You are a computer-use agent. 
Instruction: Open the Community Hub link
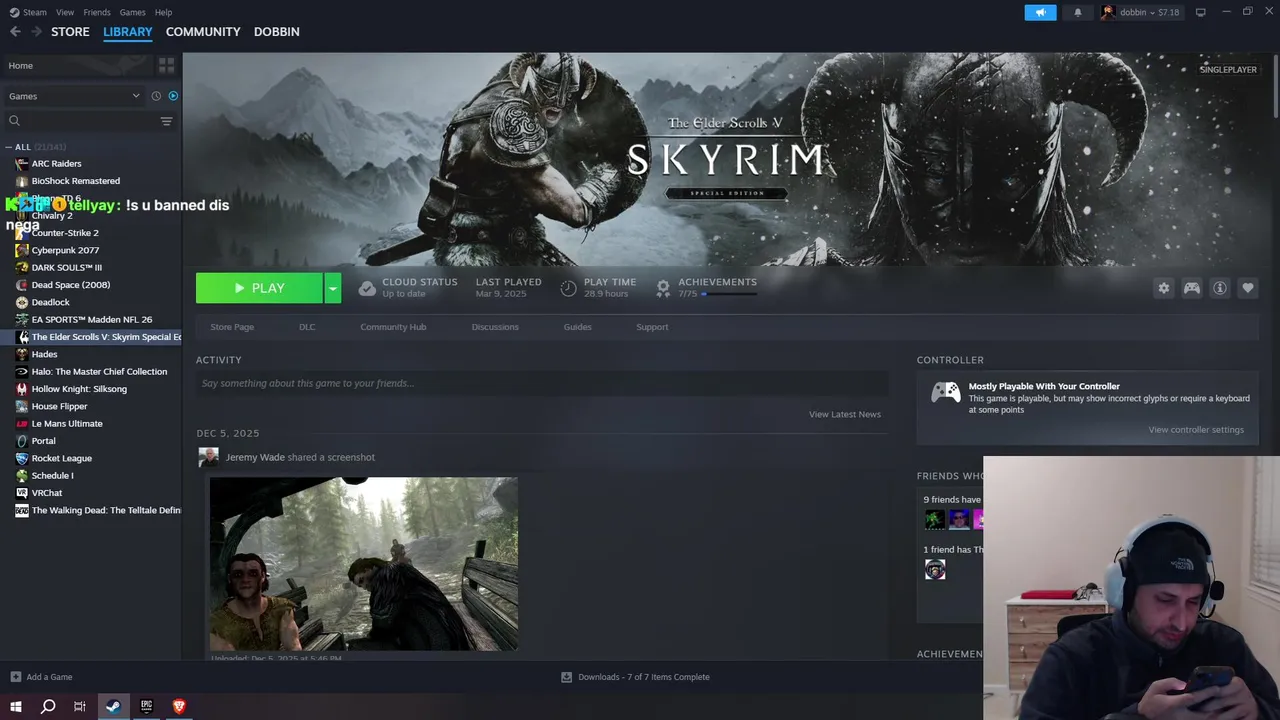(x=393, y=327)
